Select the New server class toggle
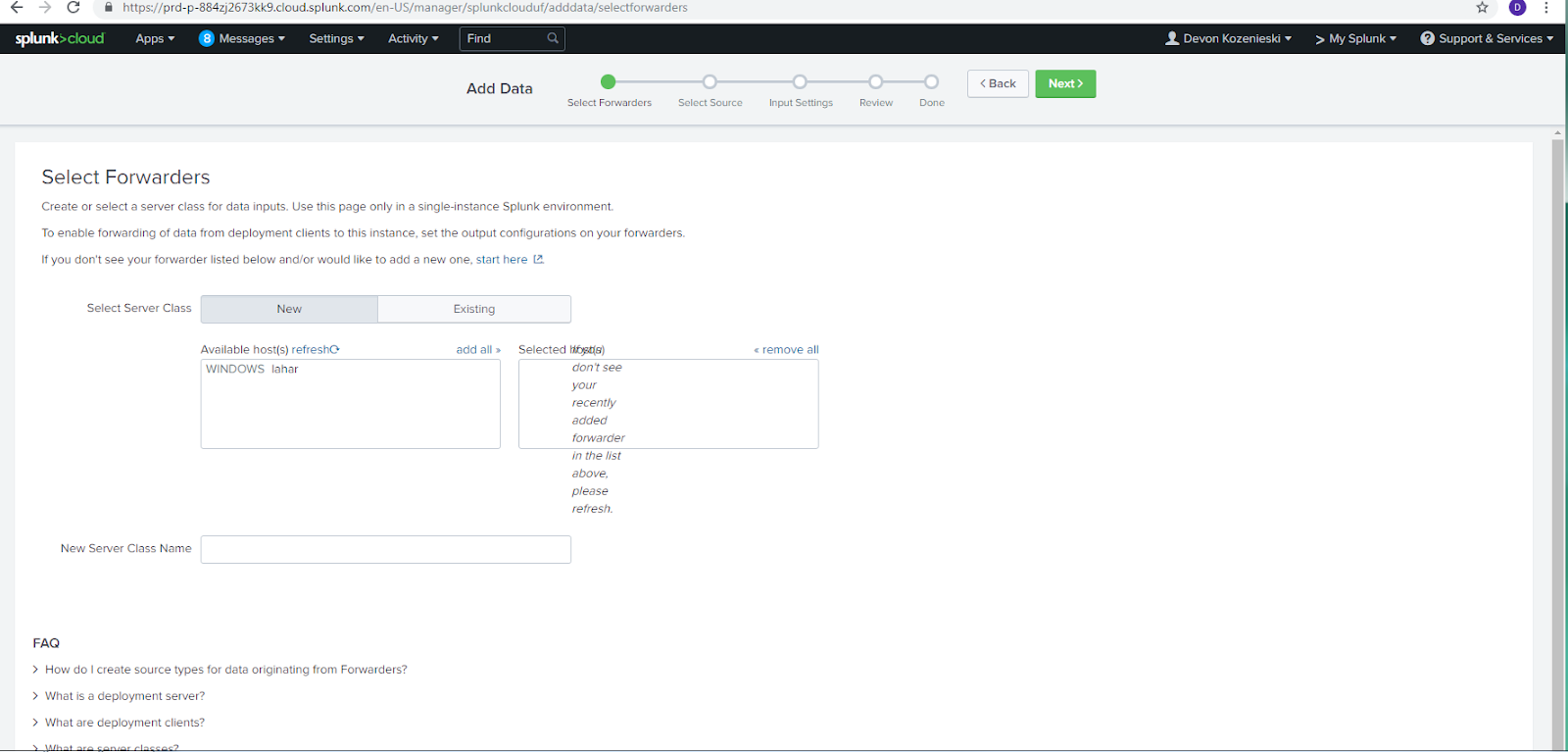 click(x=289, y=309)
